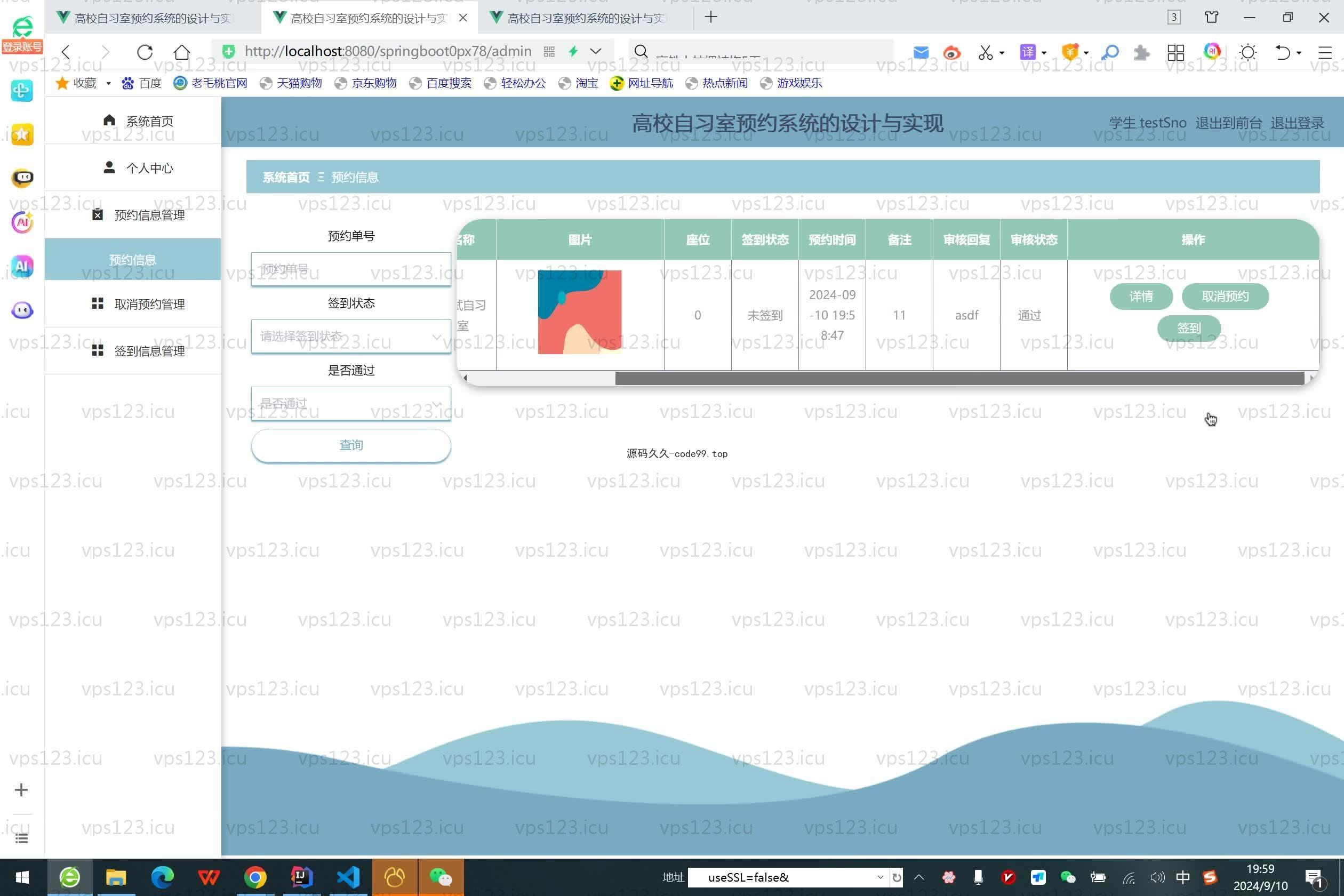Open WeChat from the taskbar

(x=441, y=877)
